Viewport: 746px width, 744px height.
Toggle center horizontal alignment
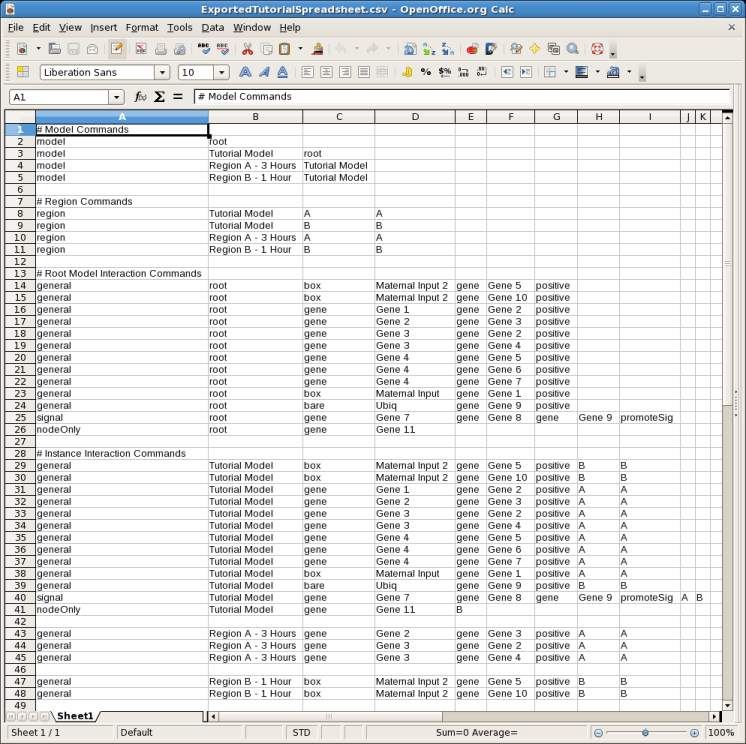pyautogui.click(x=326, y=72)
